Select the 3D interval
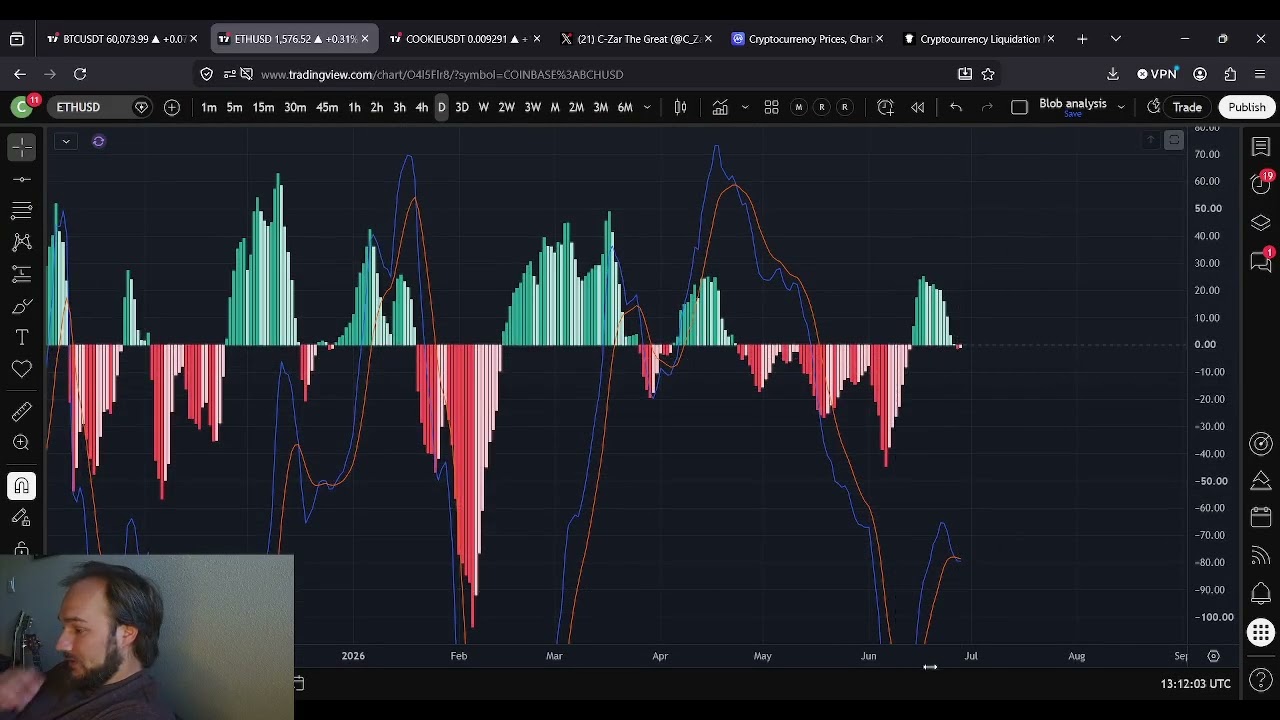 pos(462,107)
